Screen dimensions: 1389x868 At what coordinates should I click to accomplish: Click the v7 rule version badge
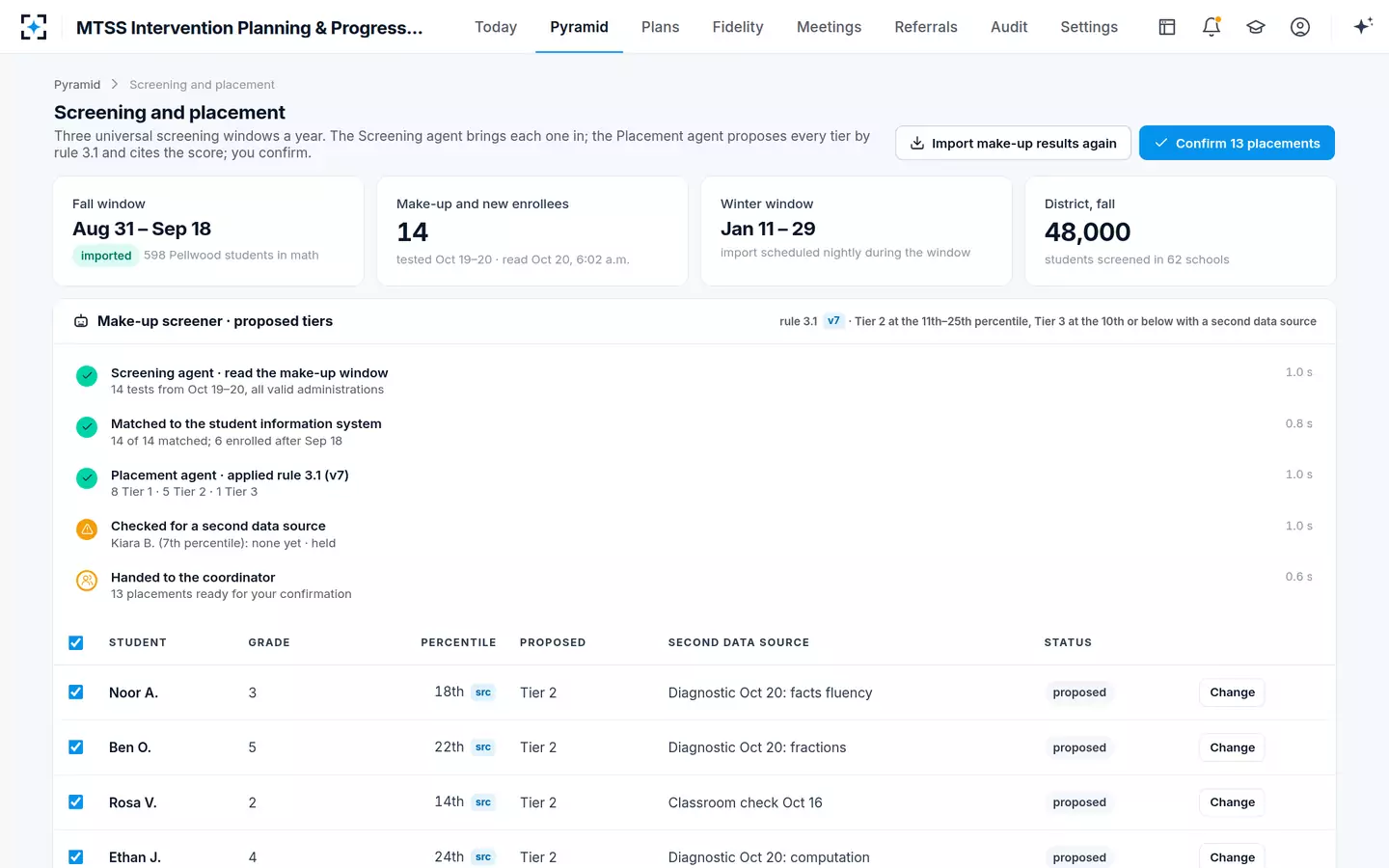click(x=833, y=321)
